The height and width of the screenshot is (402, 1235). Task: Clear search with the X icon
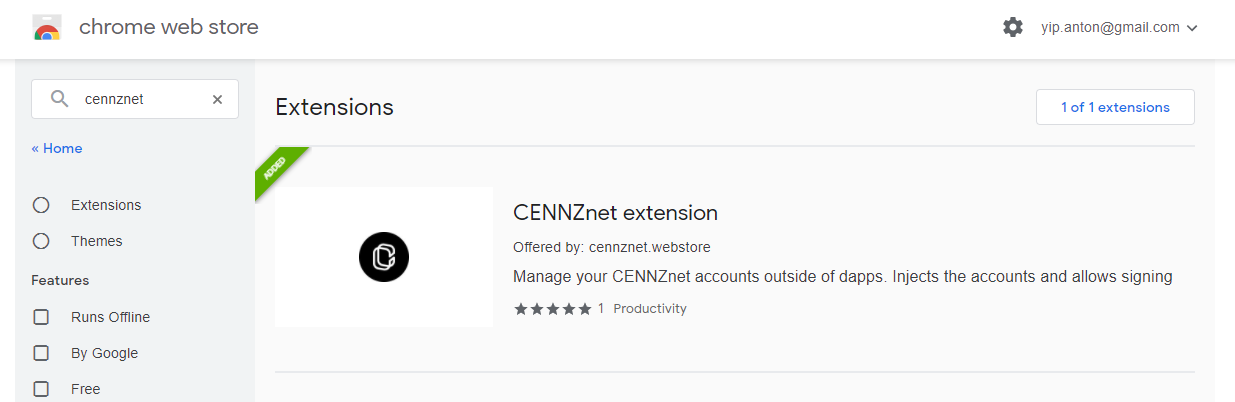coord(217,99)
